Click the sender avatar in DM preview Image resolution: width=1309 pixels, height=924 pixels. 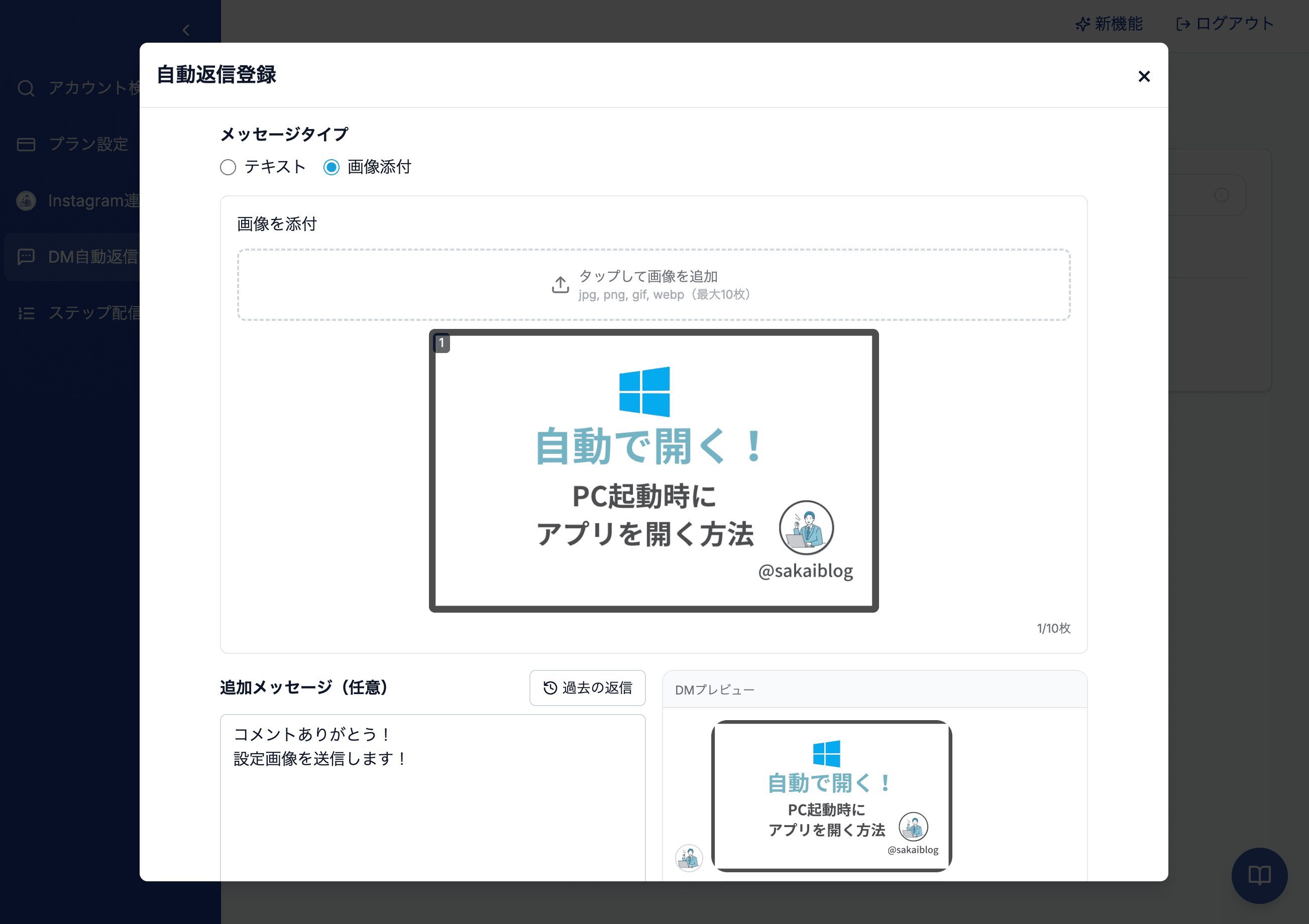(689, 857)
